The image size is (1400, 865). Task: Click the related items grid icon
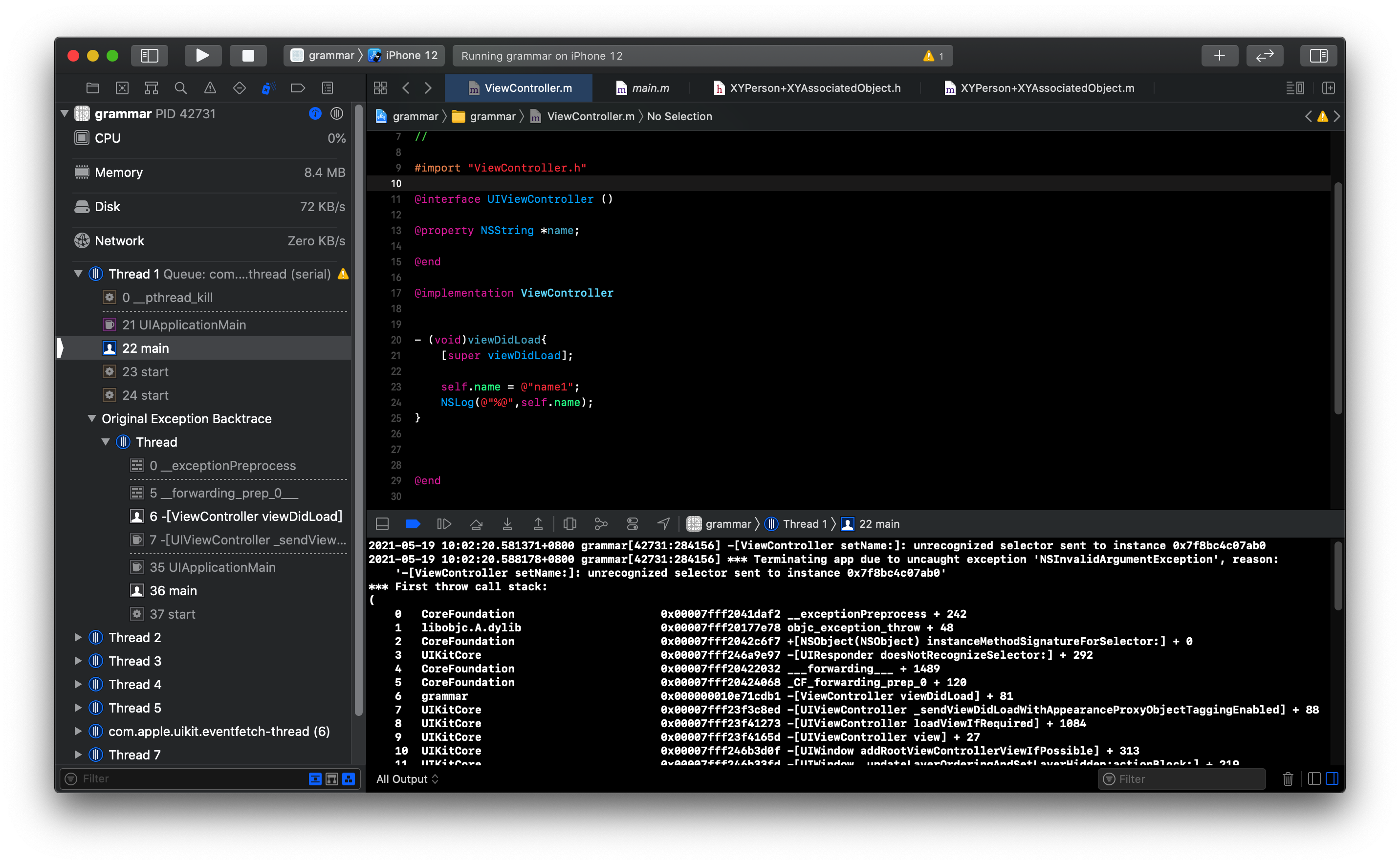[380, 87]
